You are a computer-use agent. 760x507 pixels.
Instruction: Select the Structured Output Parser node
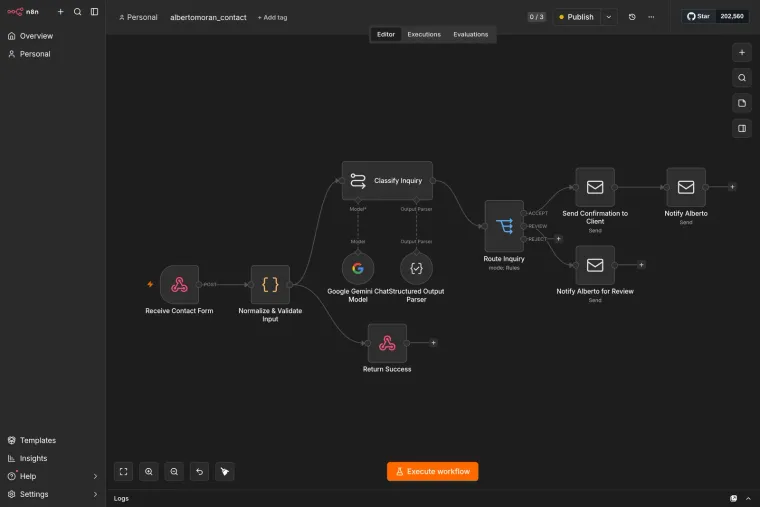(x=416, y=269)
